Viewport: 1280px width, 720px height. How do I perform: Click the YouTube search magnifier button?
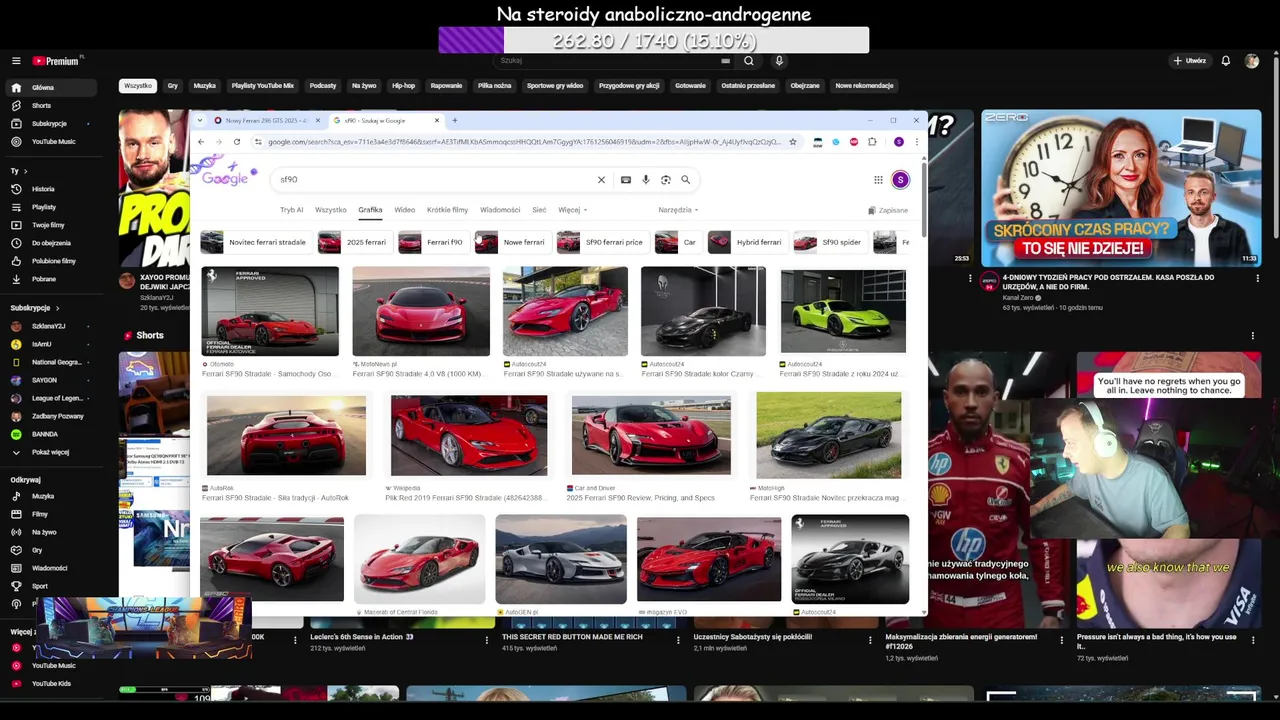[748, 61]
